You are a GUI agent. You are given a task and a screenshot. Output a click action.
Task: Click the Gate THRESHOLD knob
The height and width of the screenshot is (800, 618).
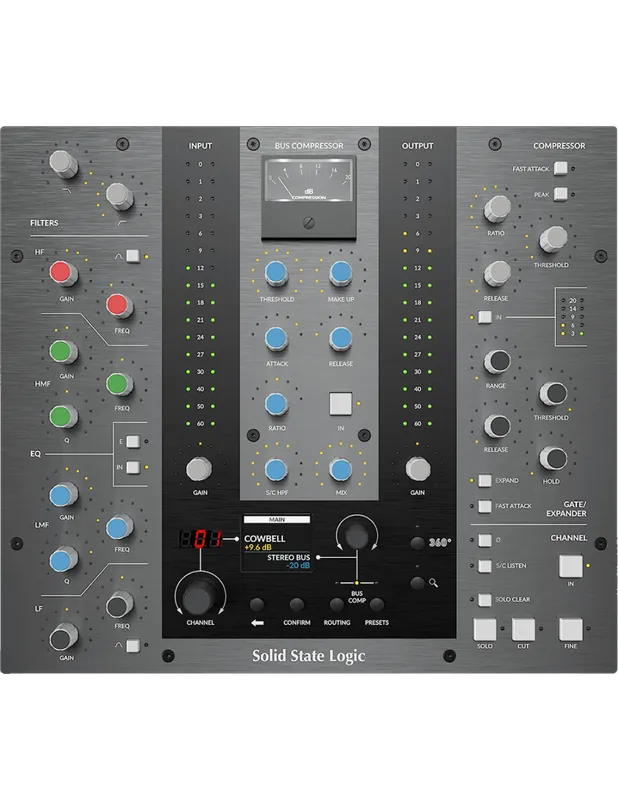[553, 394]
